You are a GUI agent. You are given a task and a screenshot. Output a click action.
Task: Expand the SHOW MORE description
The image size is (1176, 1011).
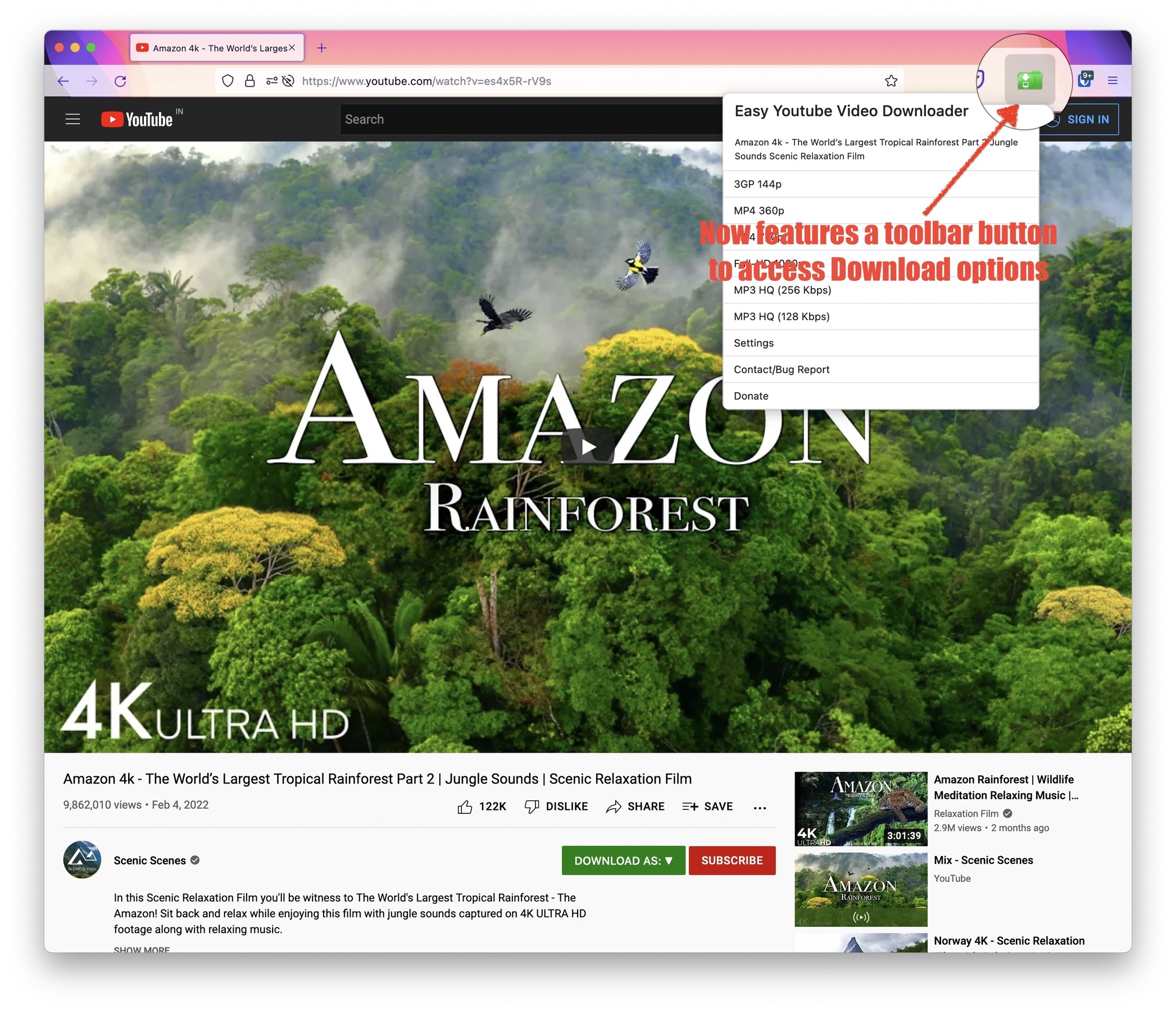[x=142, y=950]
